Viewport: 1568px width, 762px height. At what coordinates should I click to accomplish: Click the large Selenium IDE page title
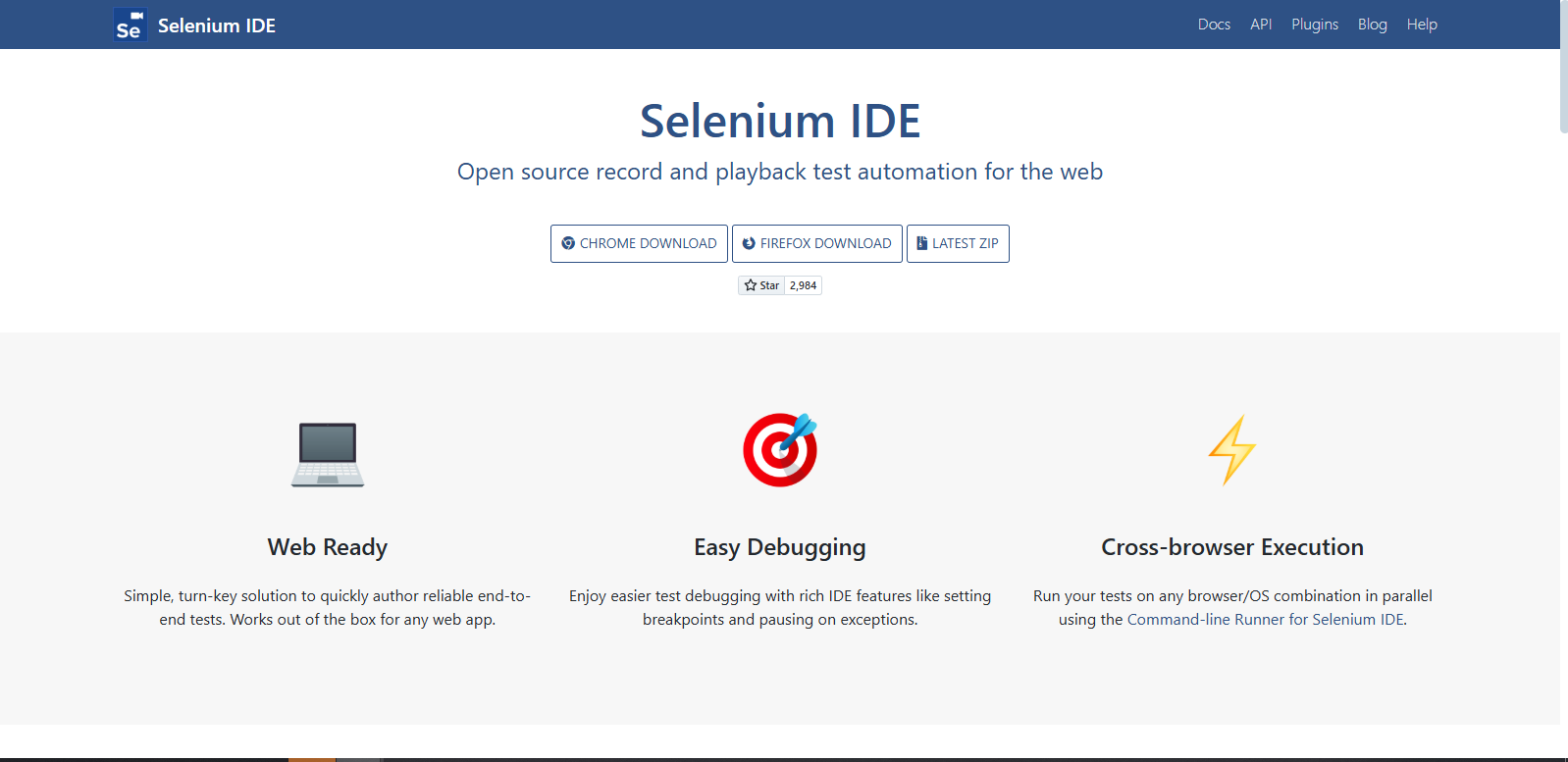coord(780,121)
